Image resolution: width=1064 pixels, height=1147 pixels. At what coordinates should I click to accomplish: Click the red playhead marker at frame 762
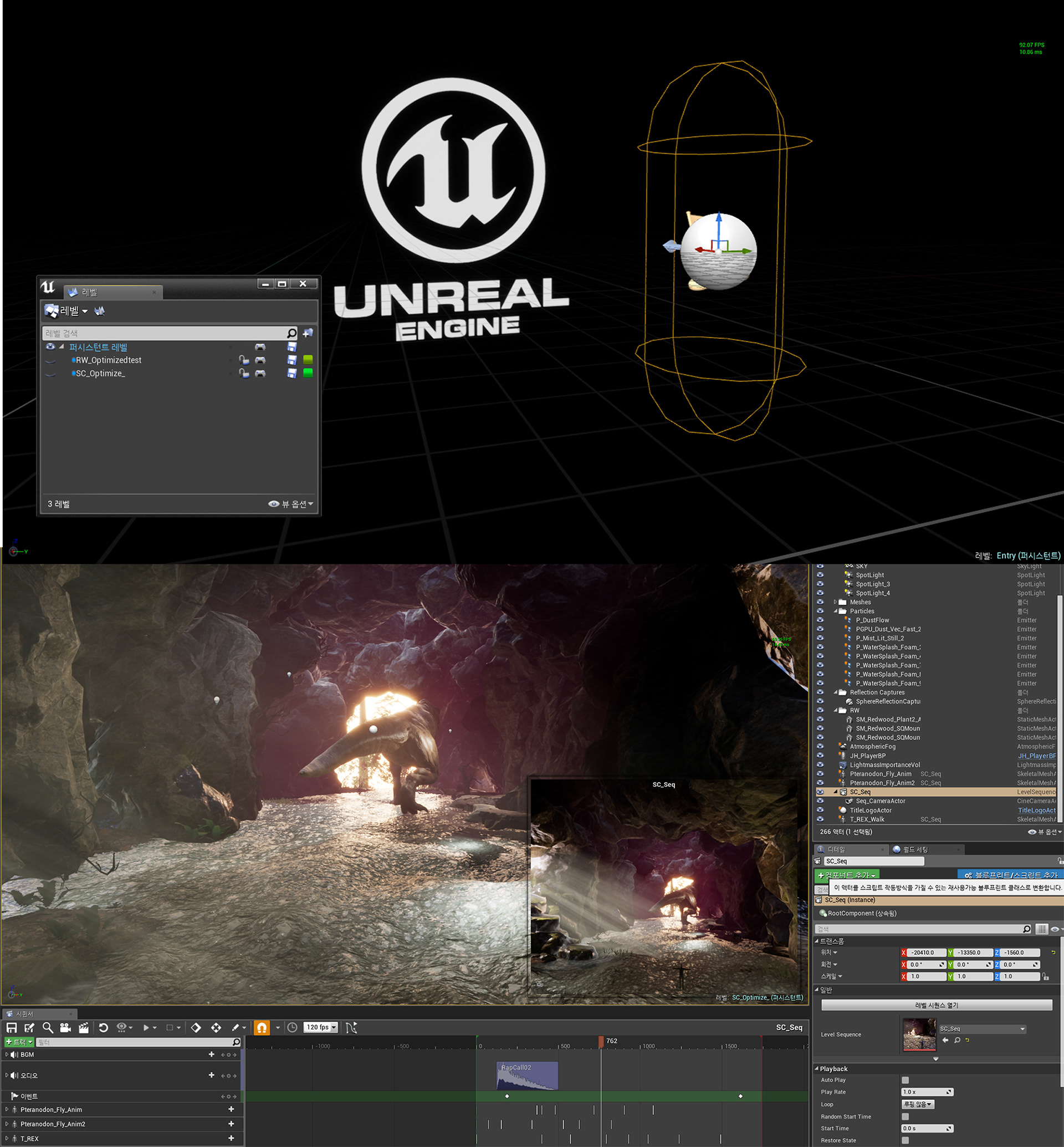click(601, 1042)
